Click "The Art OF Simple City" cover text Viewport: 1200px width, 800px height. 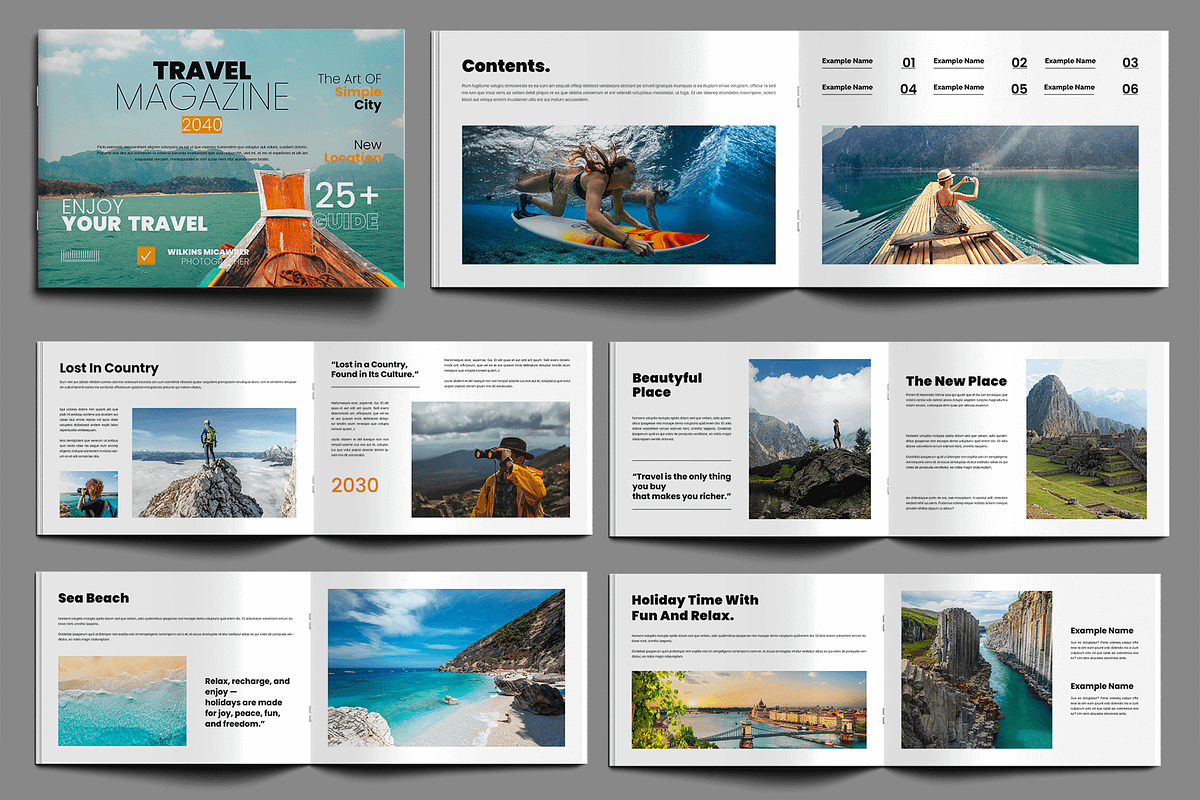pyautogui.click(x=350, y=91)
